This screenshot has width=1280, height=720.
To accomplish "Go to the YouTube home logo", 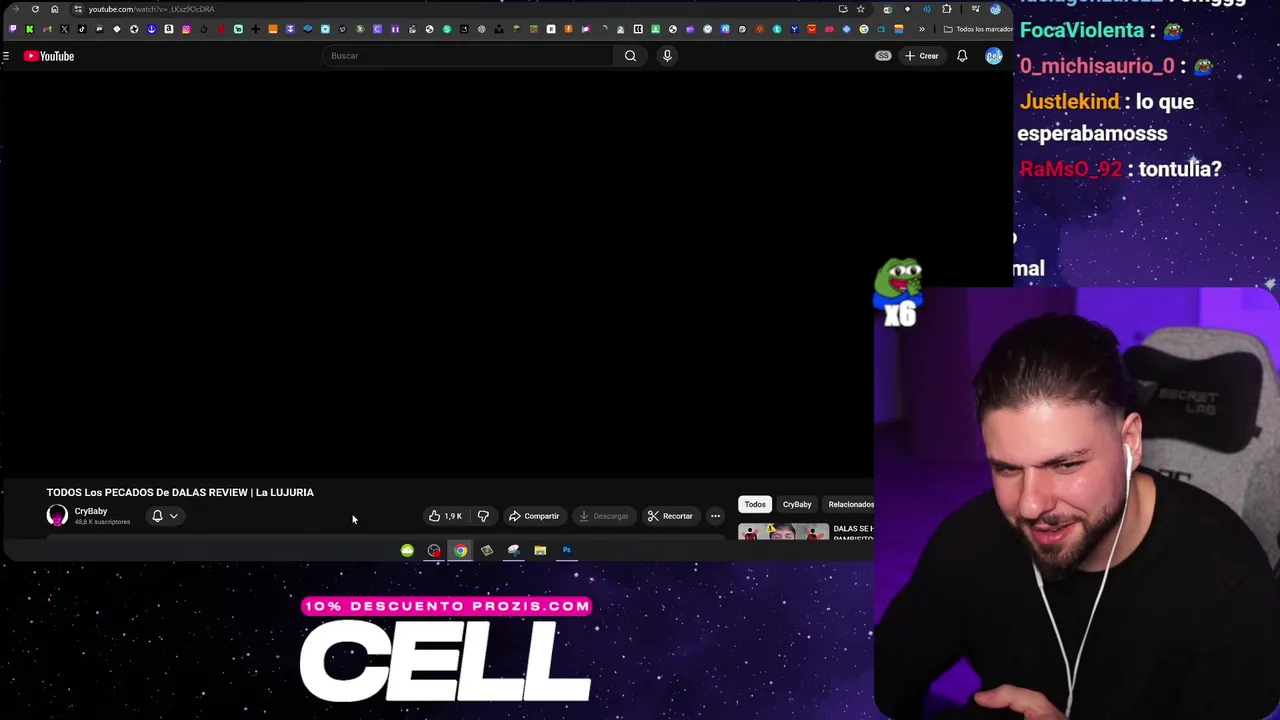I will 49,56.
